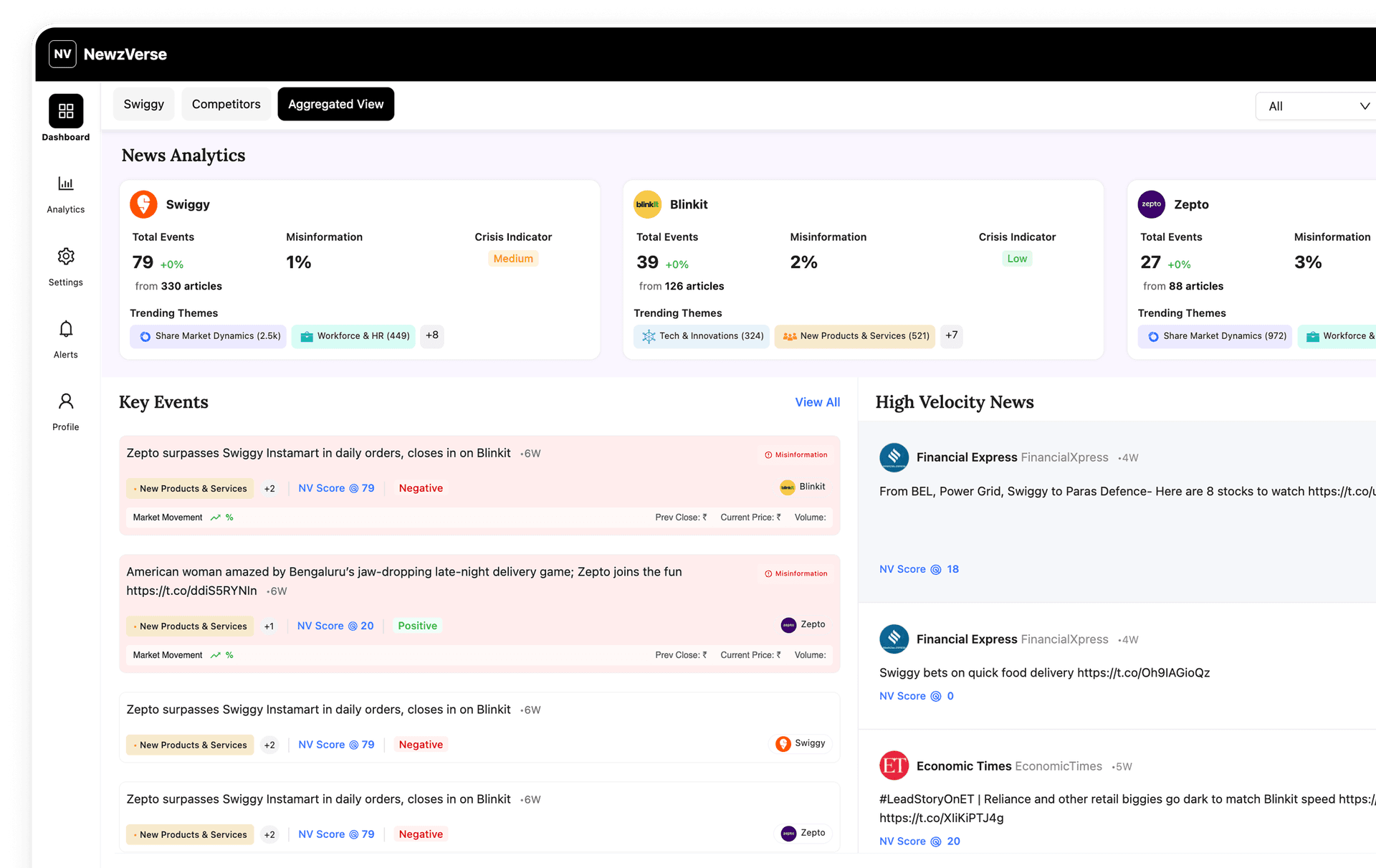Screen dimensions: 1376x868
Task: Click Blinkit company chip on first key event
Action: pos(803,487)
